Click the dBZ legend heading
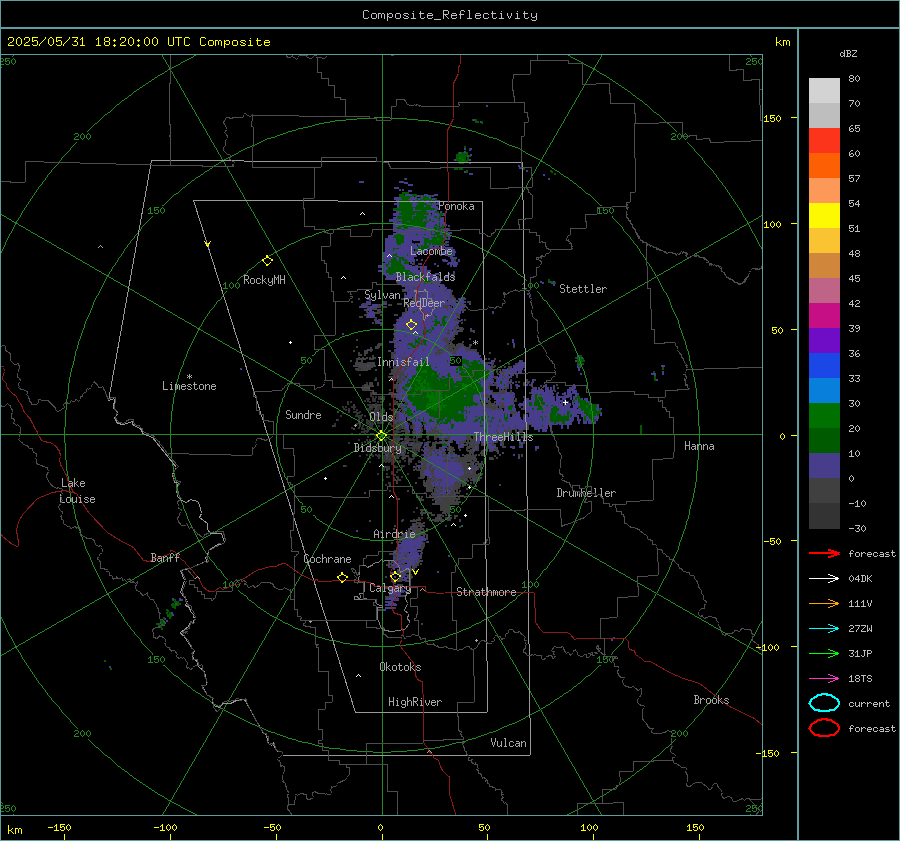 [848, 53]
